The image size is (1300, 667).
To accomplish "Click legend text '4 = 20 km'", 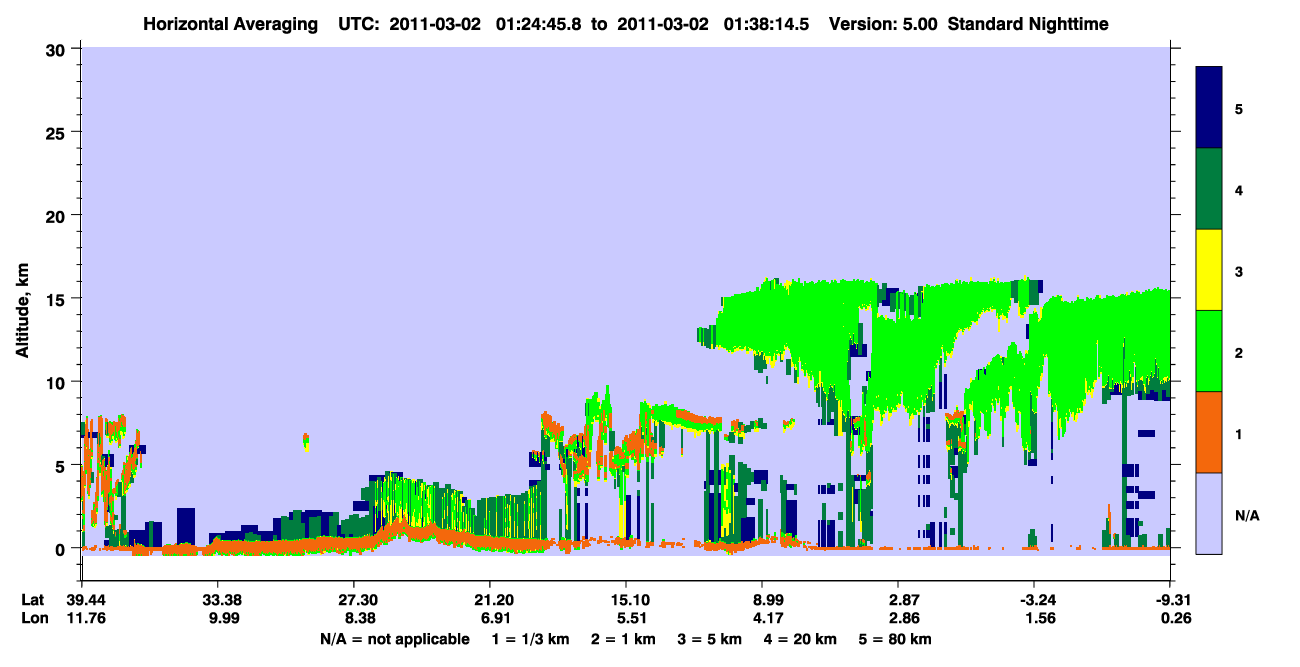I will tap(800, 639).
